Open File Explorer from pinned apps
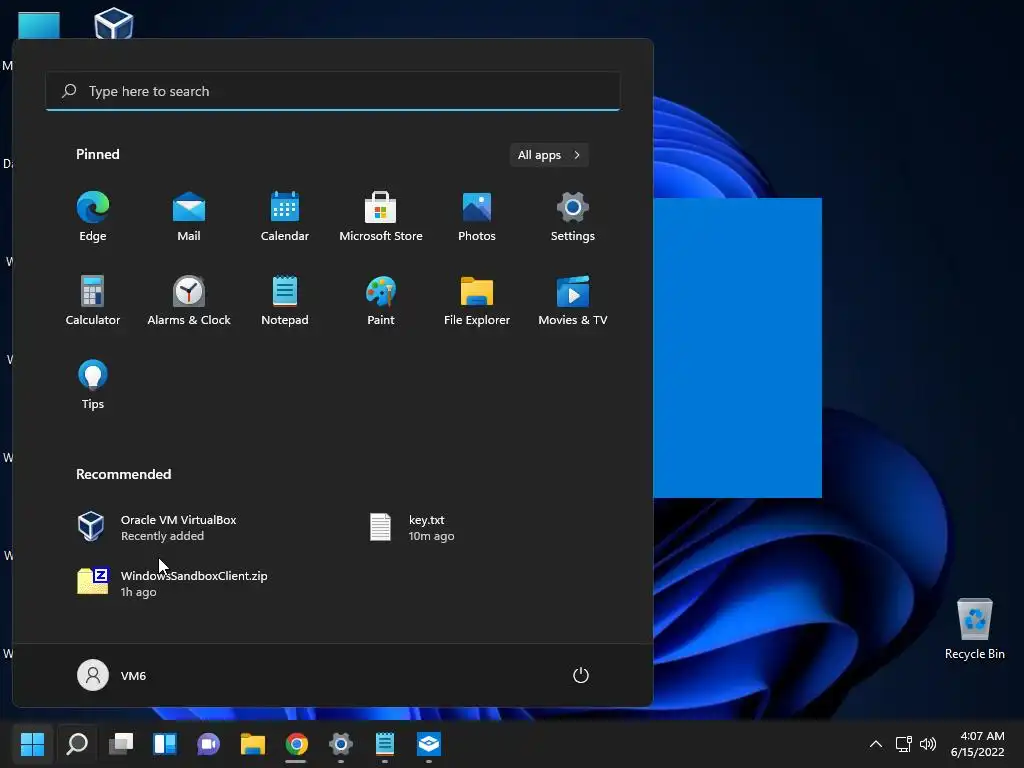This screenshot has width=1024, height=768. (x=477, y=300)
